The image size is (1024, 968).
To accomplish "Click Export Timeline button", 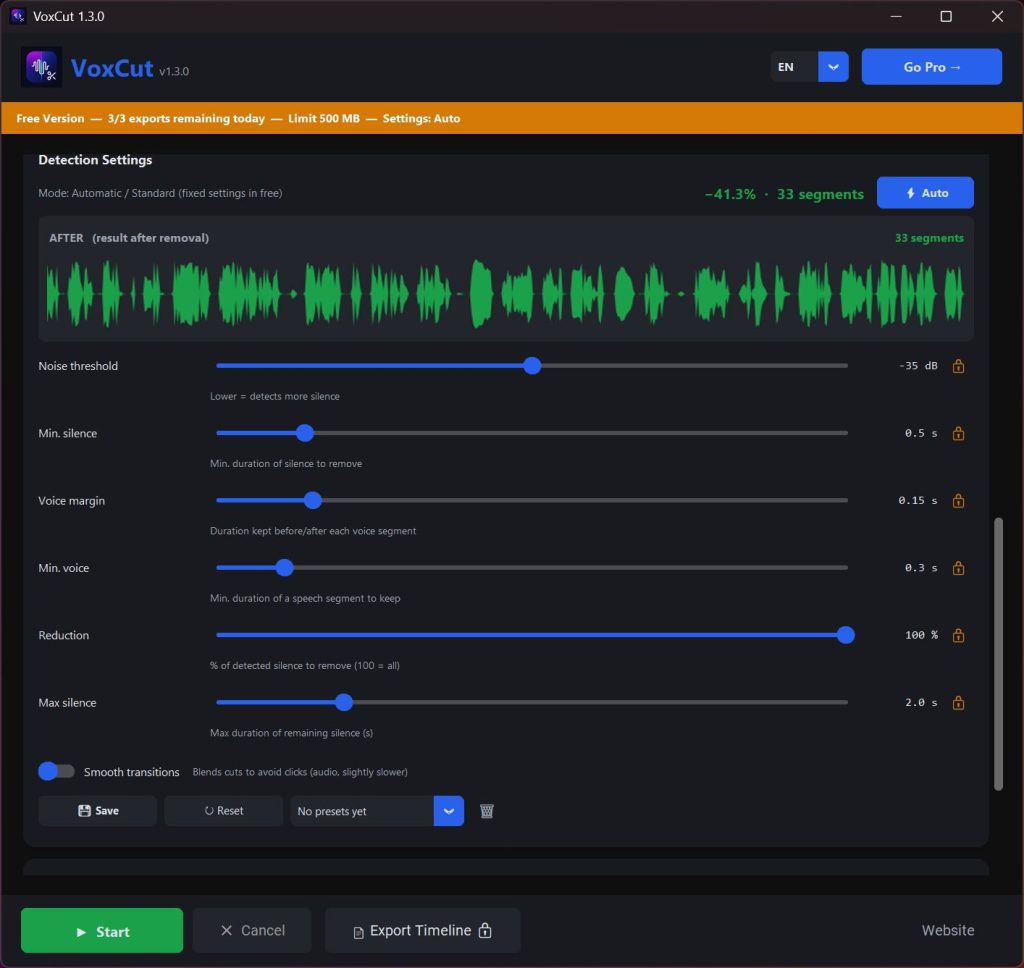I will 423,931.
